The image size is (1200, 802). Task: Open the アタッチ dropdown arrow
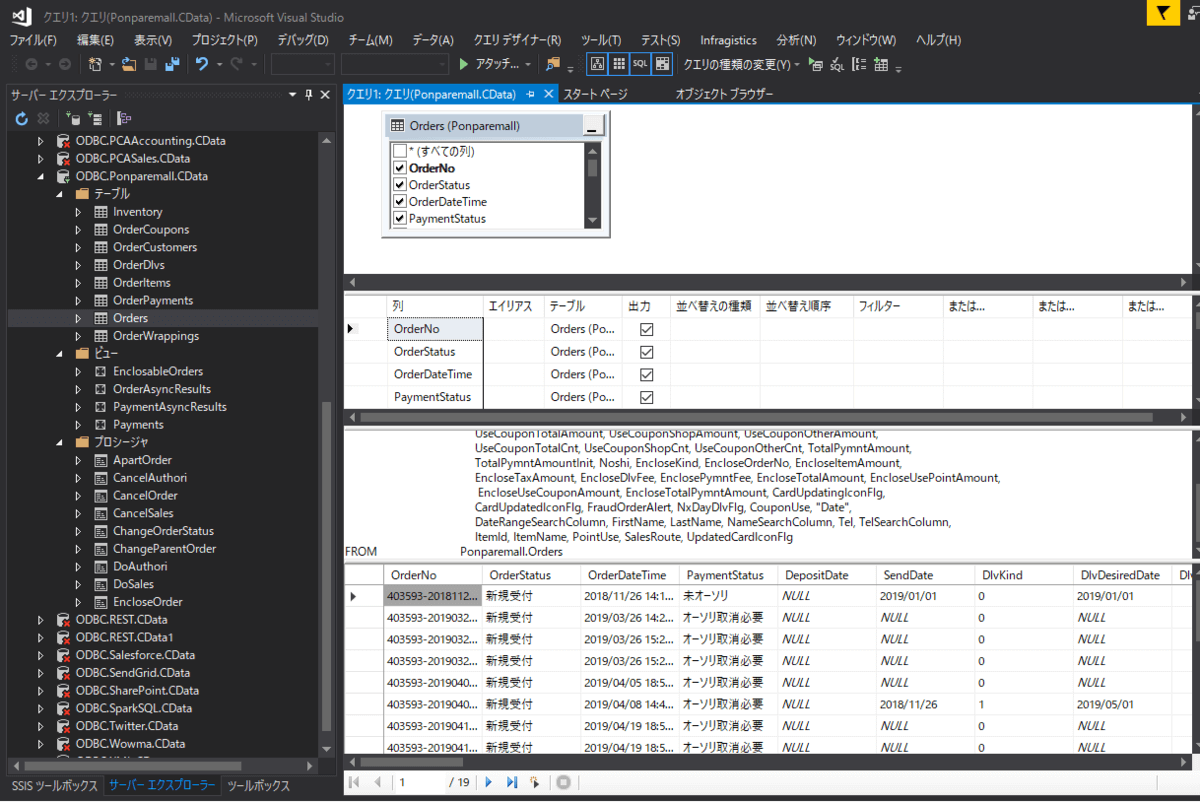point(528,65)
